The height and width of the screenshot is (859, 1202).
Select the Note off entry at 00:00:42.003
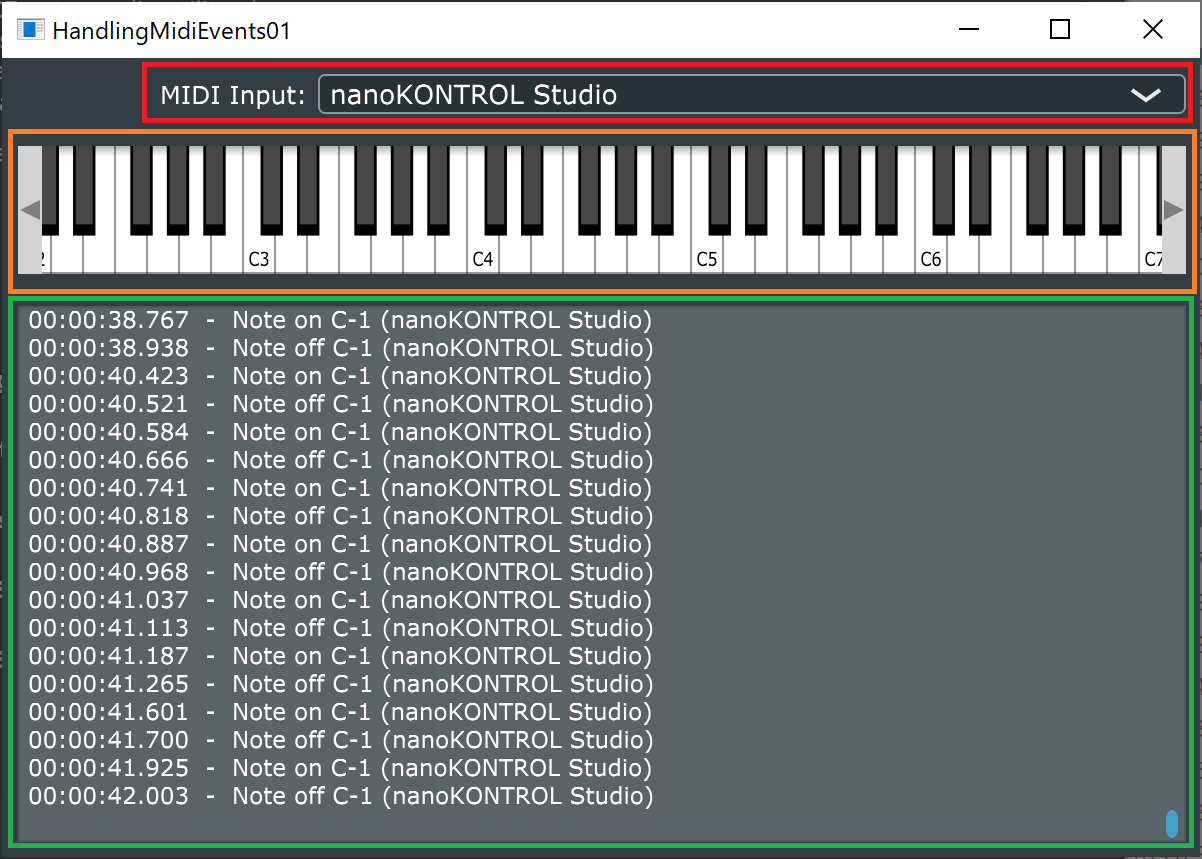341,797
